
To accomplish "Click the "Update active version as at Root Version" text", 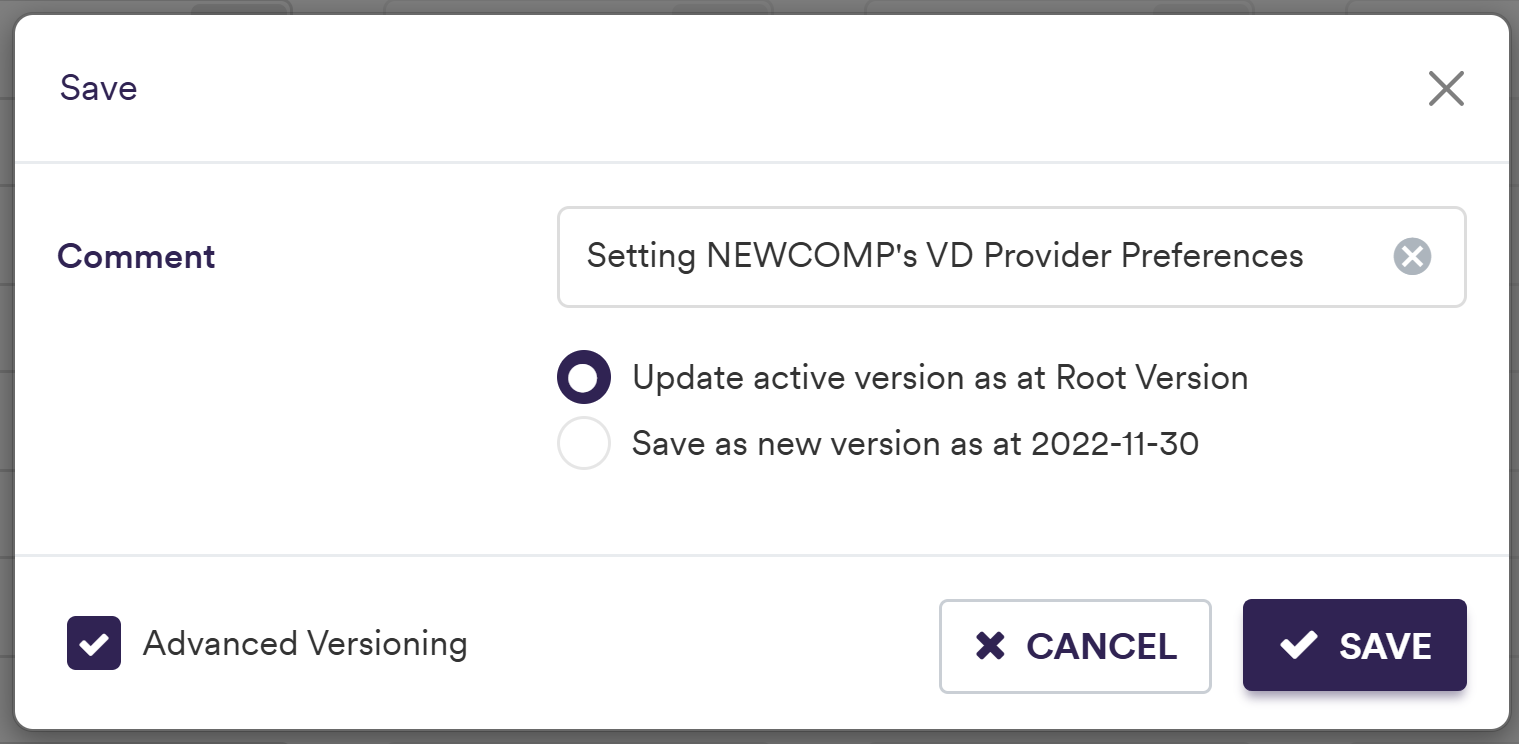I will 940,378.
